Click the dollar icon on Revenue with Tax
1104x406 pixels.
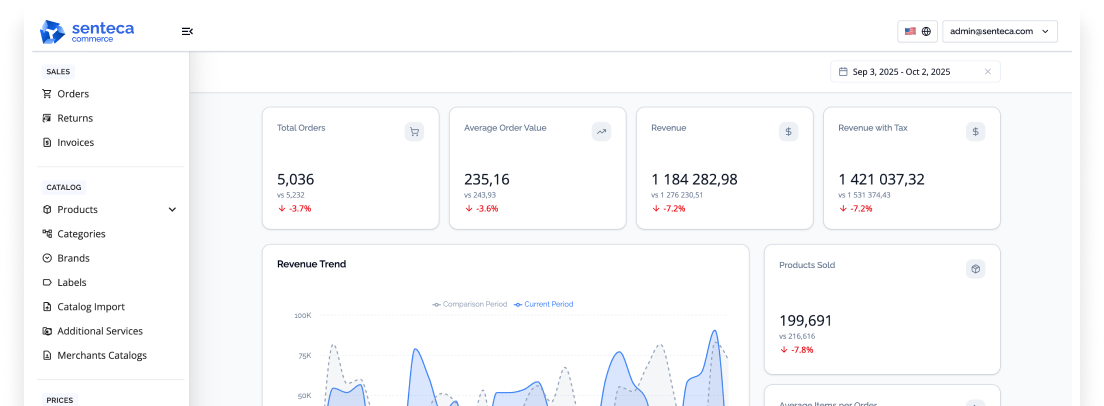tap(975, 132)
